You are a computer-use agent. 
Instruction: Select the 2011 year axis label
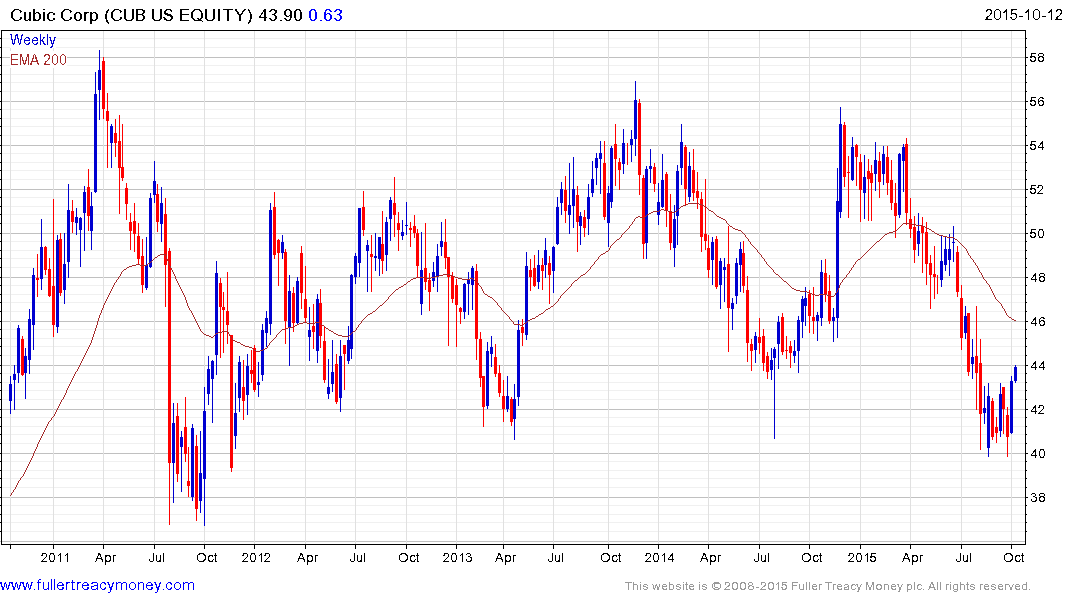click(x=55, y=557)
